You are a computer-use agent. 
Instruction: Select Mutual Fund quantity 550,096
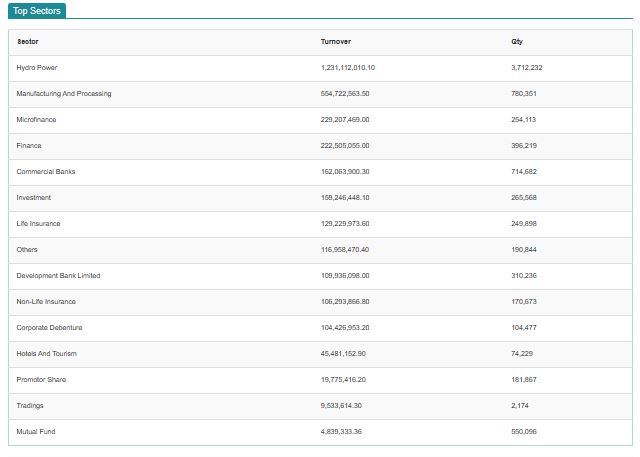point(524,432)
